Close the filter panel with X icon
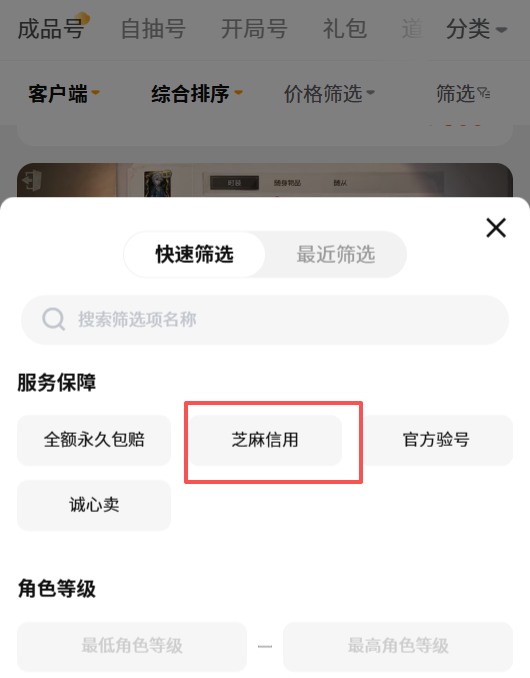Image resolution: width=530 pixels, height=678 pixels. click(496, 228)
